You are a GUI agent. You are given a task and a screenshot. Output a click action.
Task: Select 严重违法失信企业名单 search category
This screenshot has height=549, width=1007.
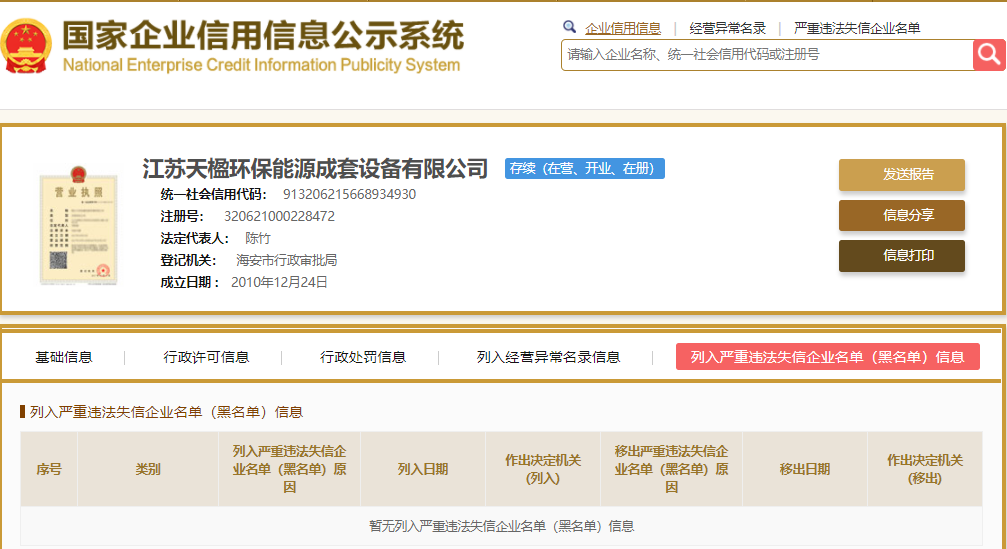pyautogui.click(x=857, y=28)
